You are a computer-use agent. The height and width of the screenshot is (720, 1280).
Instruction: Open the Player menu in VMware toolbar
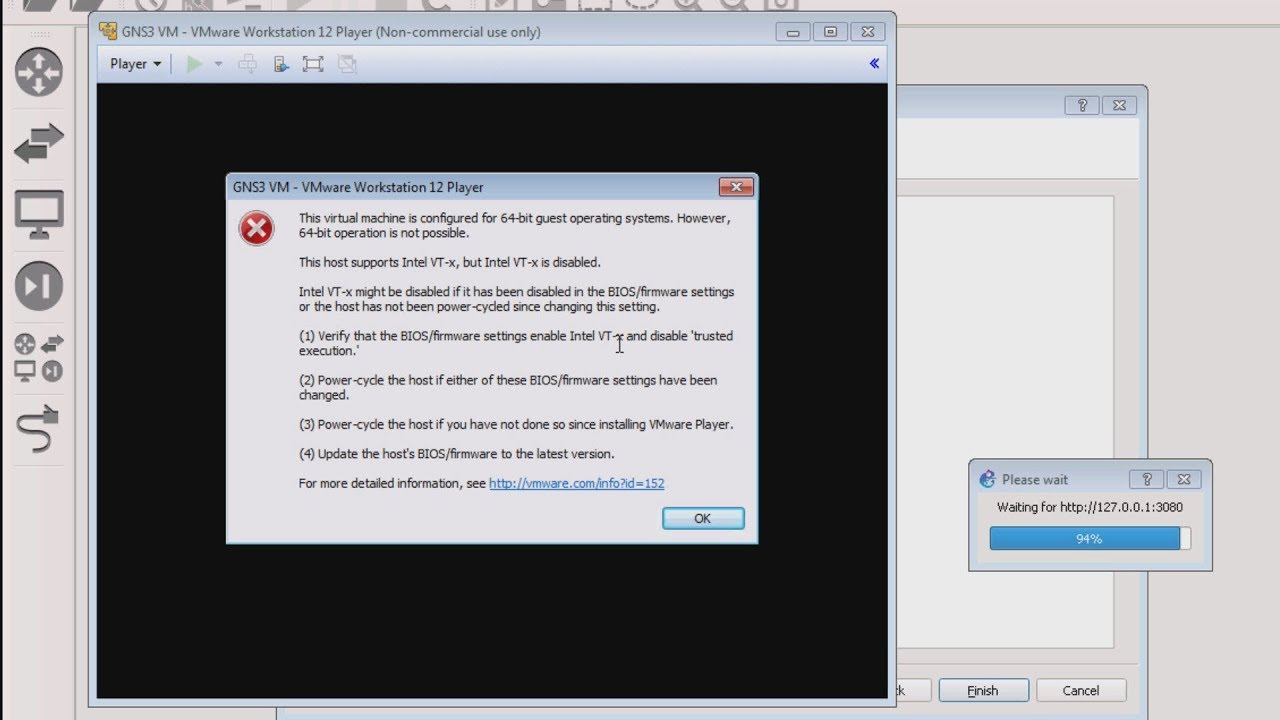135,64
